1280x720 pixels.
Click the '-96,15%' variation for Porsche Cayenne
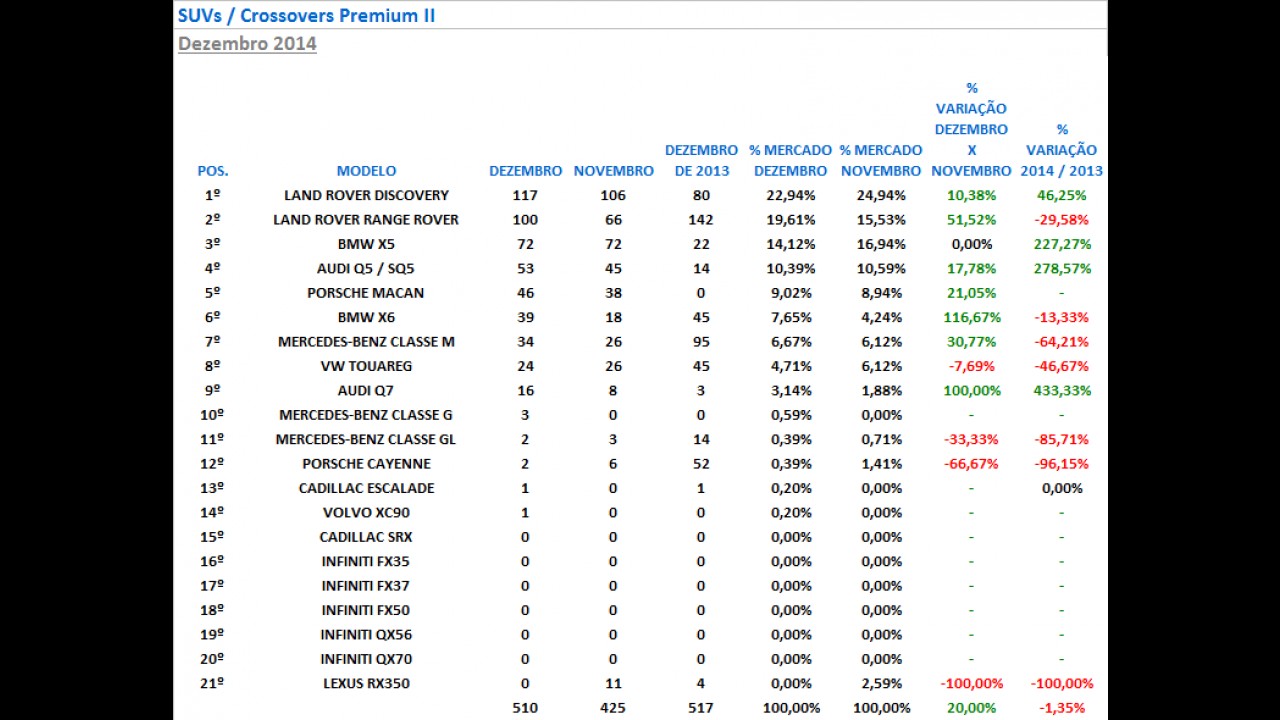tap(1062, 464)
